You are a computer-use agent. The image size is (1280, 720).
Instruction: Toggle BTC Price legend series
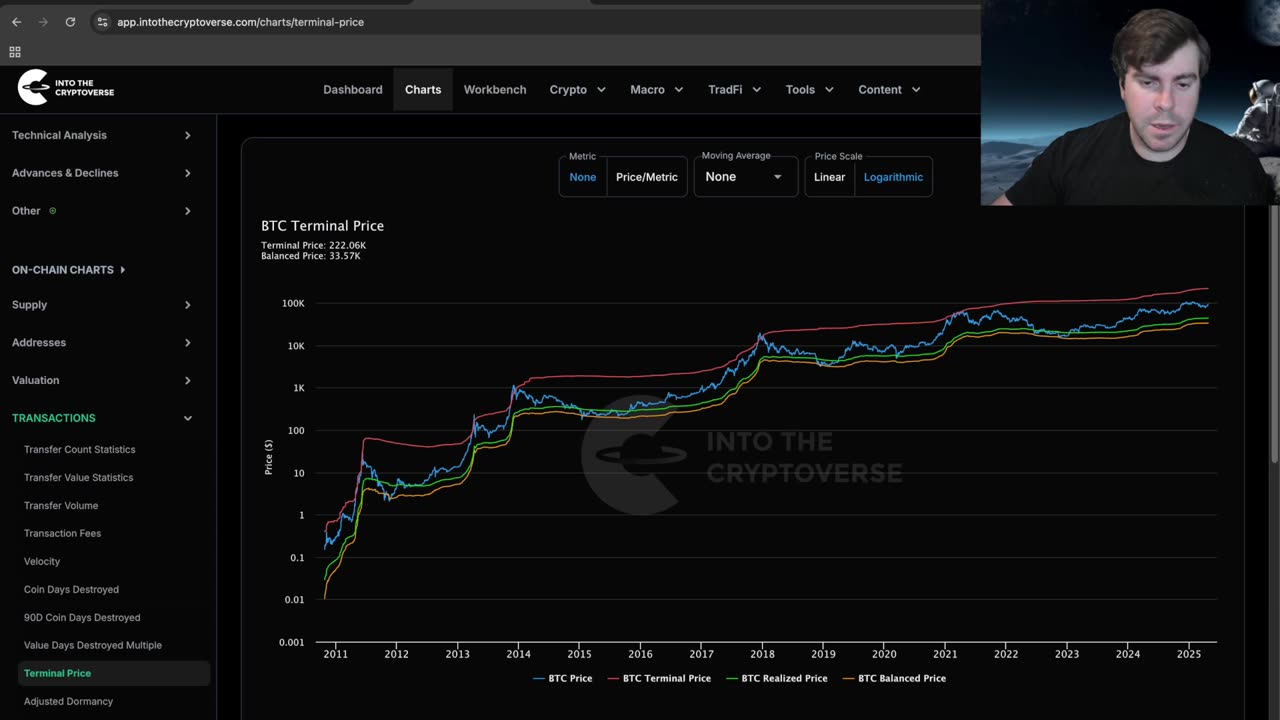coord(563,679)
